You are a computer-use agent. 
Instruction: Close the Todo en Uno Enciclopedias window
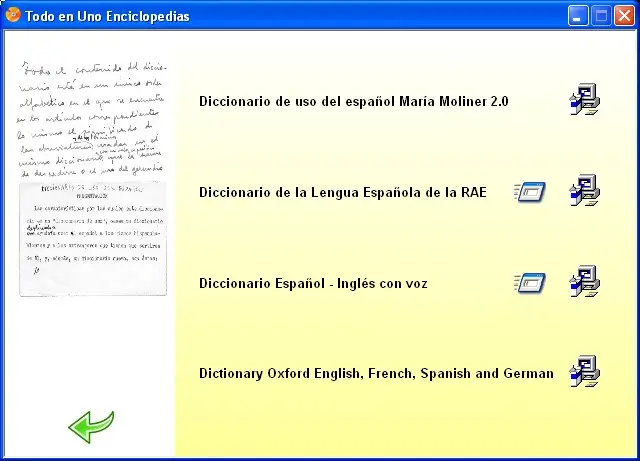(624, 16)
